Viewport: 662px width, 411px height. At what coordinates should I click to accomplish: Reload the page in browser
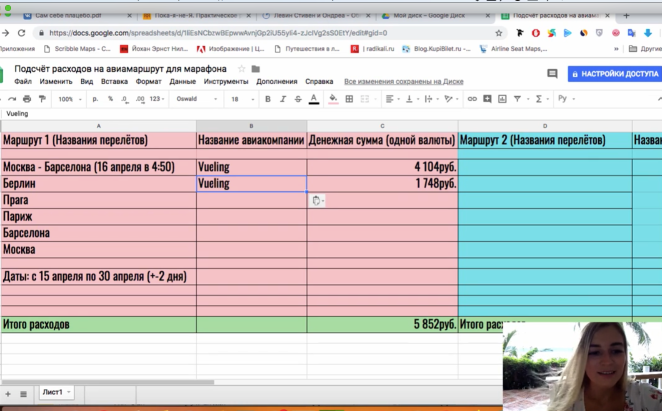click(x=21, y=33)
